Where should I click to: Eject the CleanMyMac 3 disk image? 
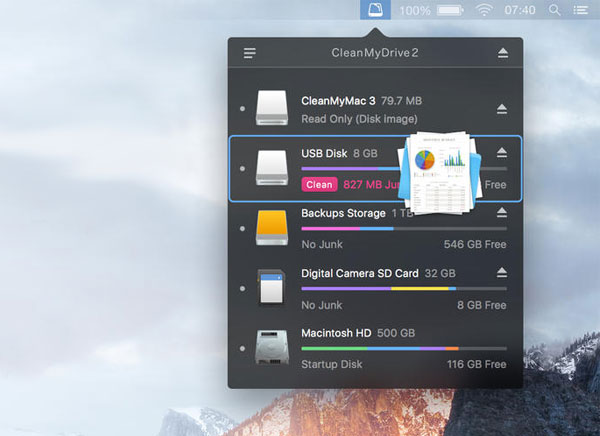[502, 109]
